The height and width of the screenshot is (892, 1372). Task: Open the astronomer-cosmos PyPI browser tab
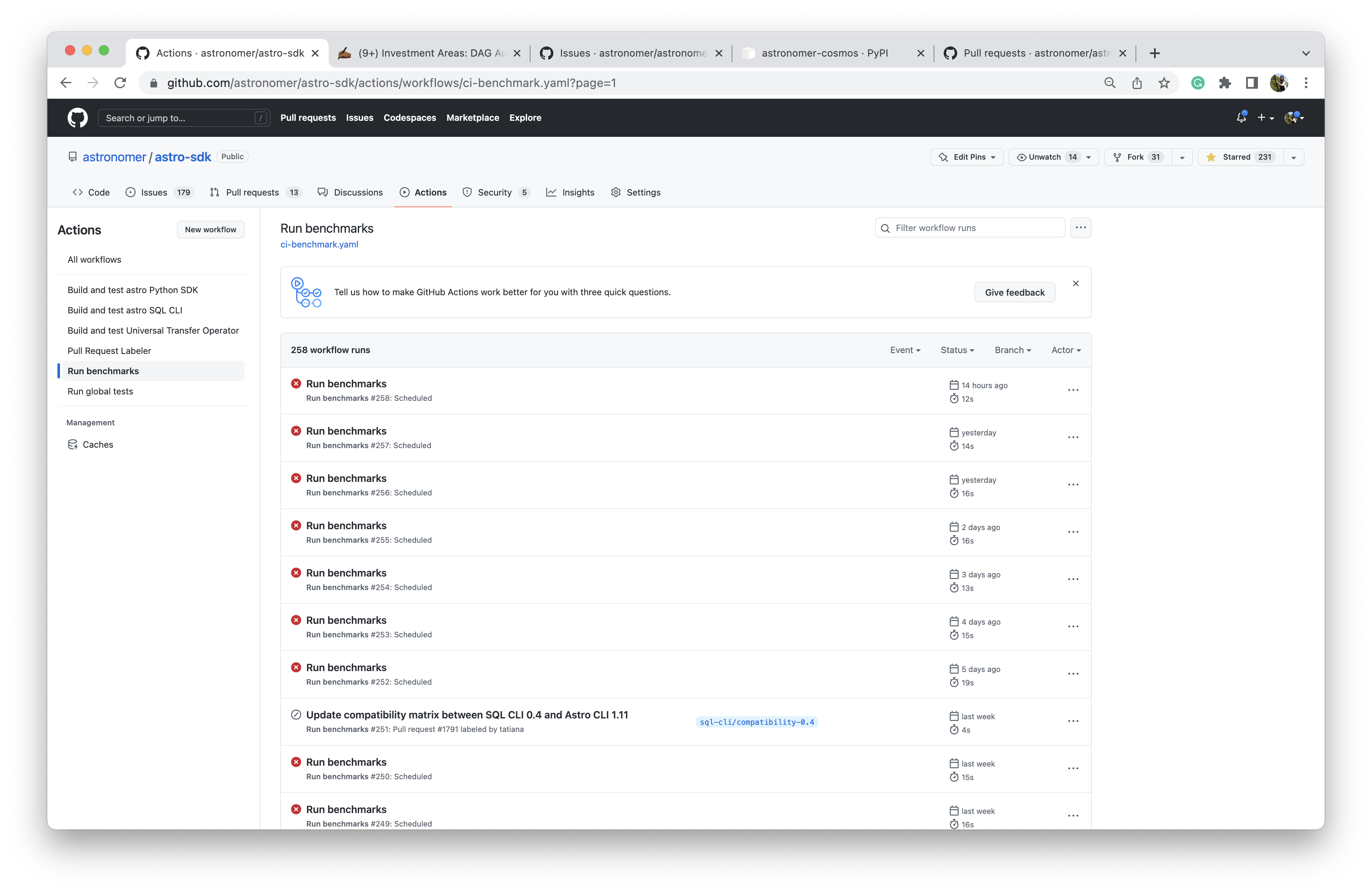point(824,53)
